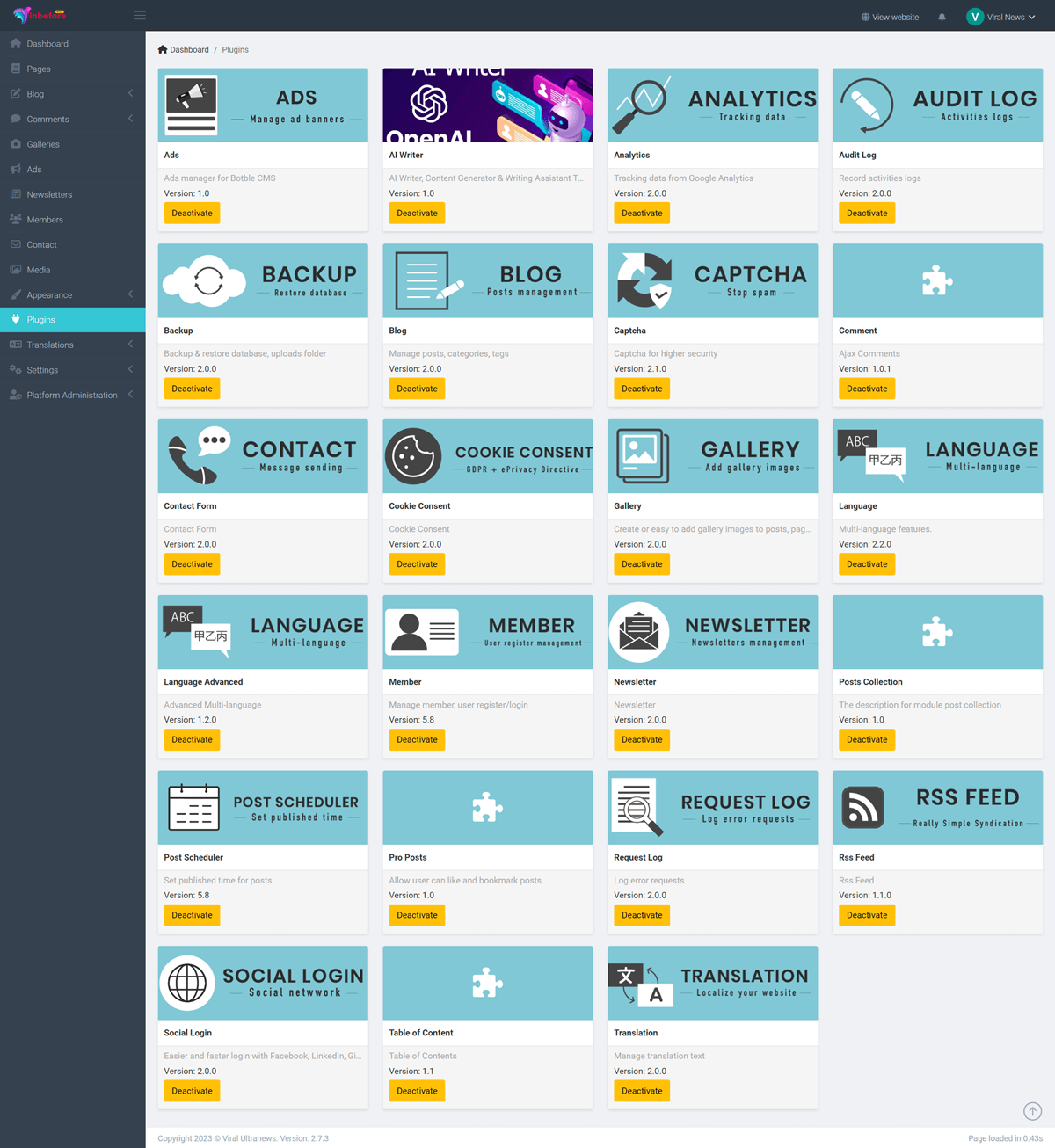Screen dimensions: 1055x1148
Task: Deactivate the AI Writer plugin
Action: pyautogui.click(x=417, y=213)
